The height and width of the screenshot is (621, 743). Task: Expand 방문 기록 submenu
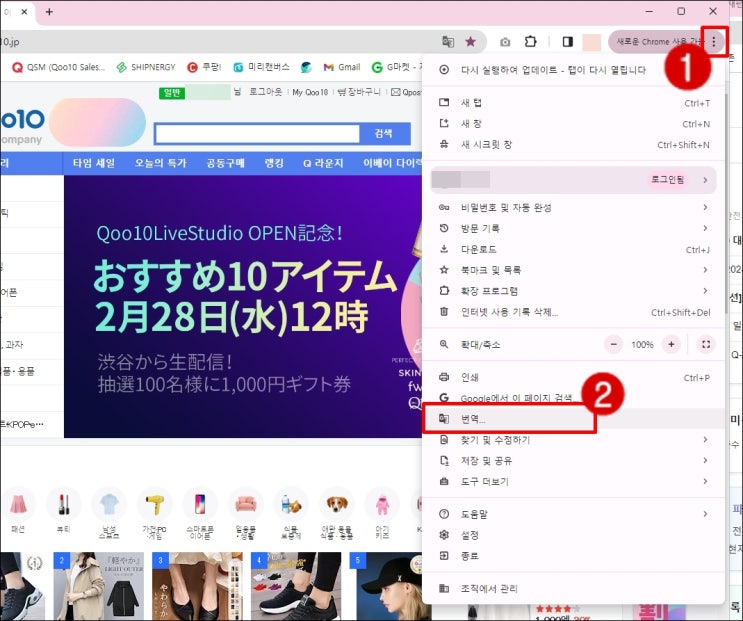coord(573,228)
